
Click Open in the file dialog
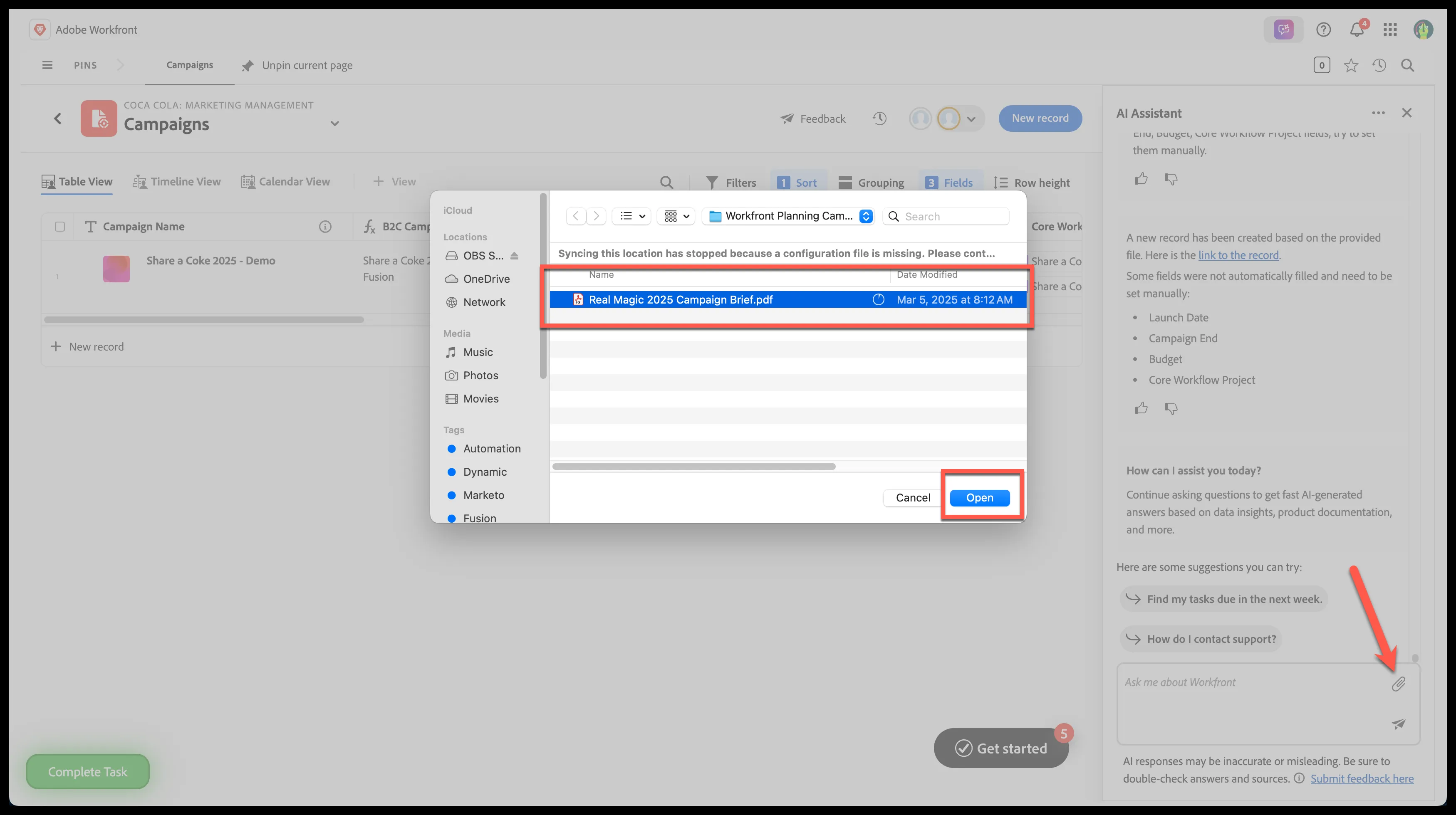click(980, 498)
